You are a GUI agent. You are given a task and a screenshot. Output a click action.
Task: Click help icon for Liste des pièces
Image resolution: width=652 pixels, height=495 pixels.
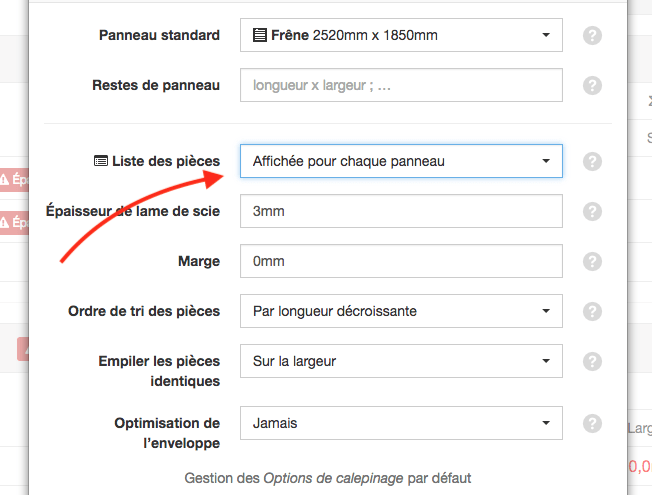tap(592, 161)
